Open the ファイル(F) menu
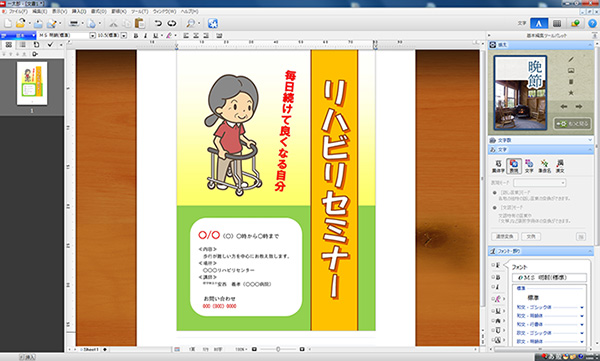This screenshot has height=361, width=600. coord(18,12)
